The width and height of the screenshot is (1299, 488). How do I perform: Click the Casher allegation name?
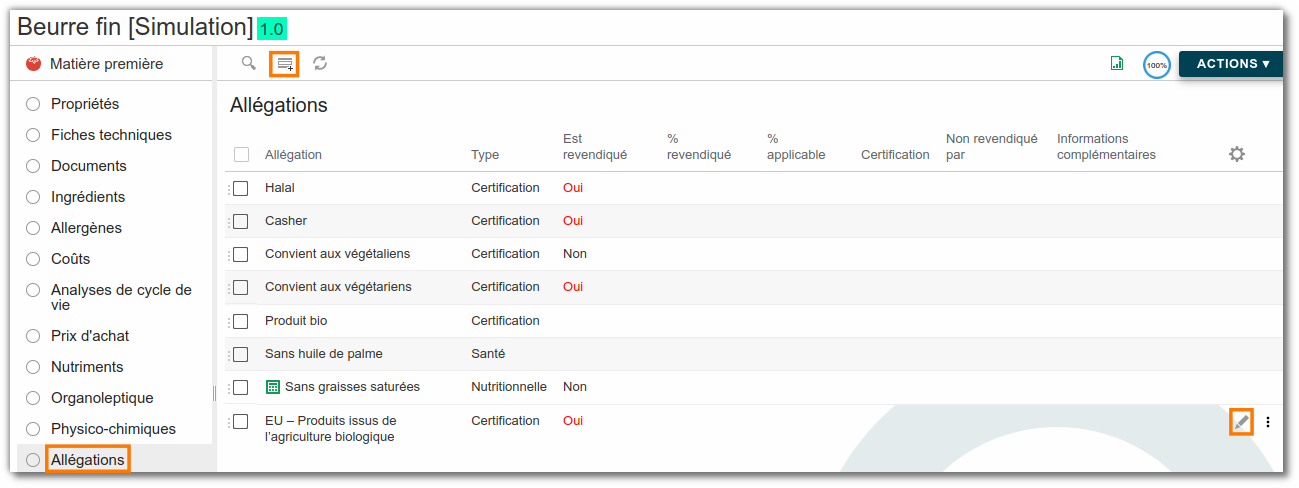click(286, 221)
